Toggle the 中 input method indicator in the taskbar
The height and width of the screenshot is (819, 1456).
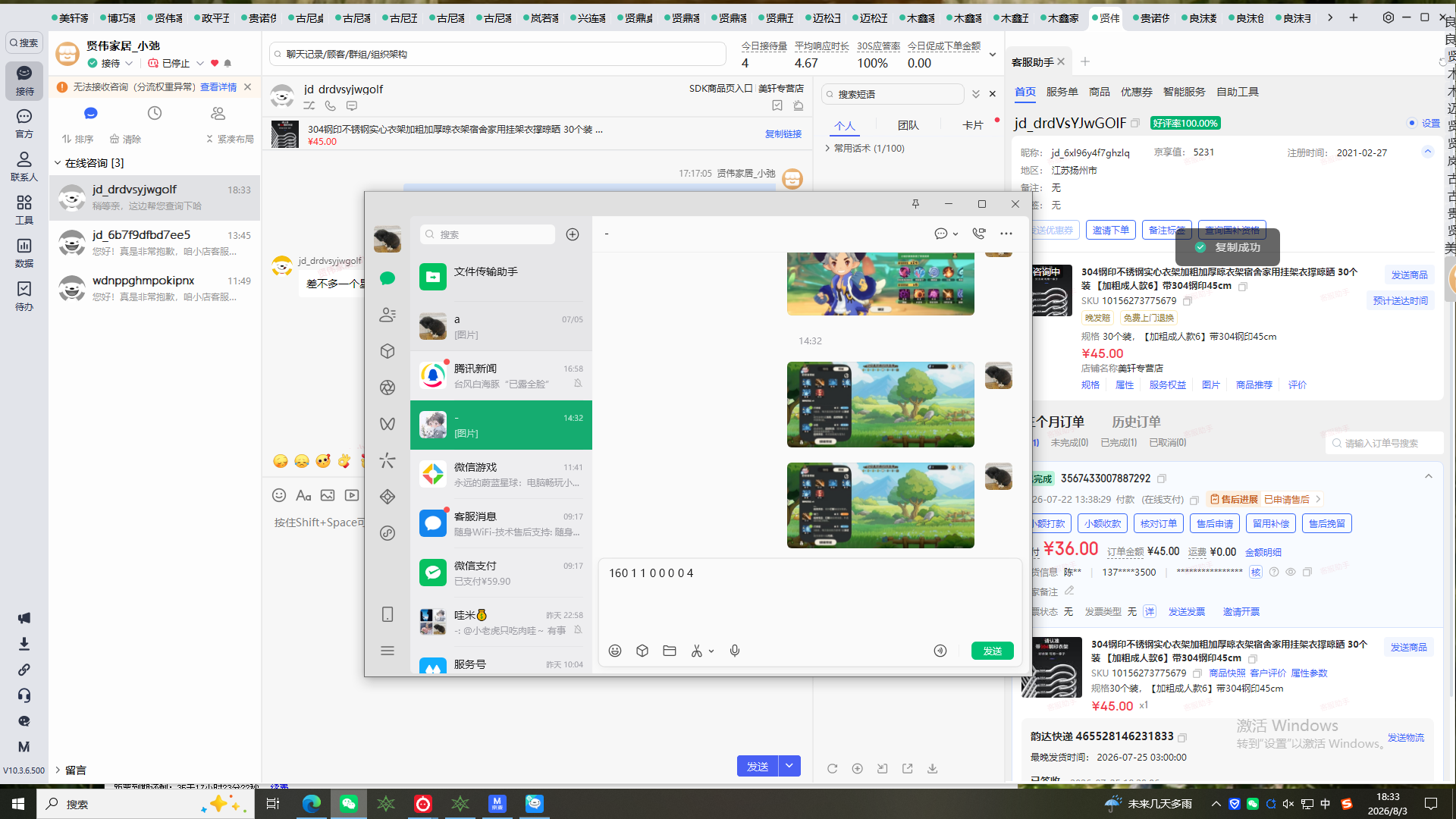pos(1326,804)
